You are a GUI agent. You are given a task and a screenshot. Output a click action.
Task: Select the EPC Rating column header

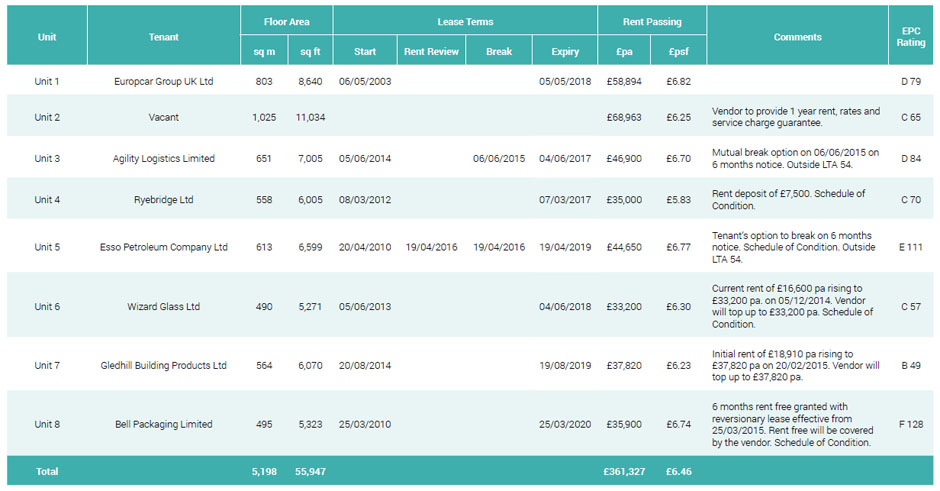click(x=910, y=37)
